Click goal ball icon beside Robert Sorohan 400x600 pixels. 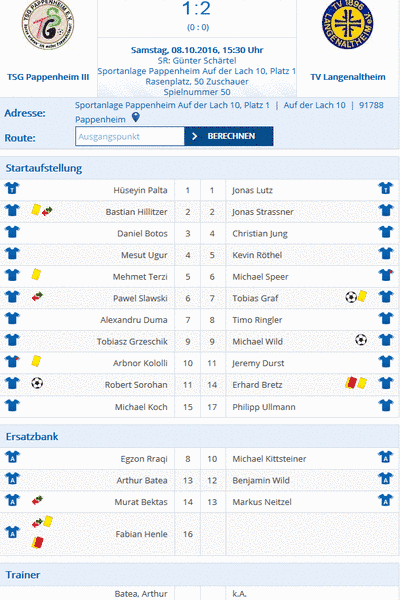pos(37,383)
